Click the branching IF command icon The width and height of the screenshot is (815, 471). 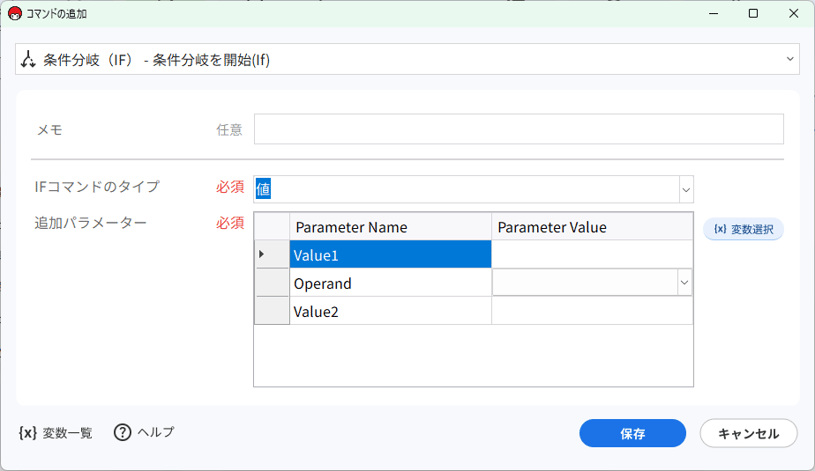(x=28, y=60)
